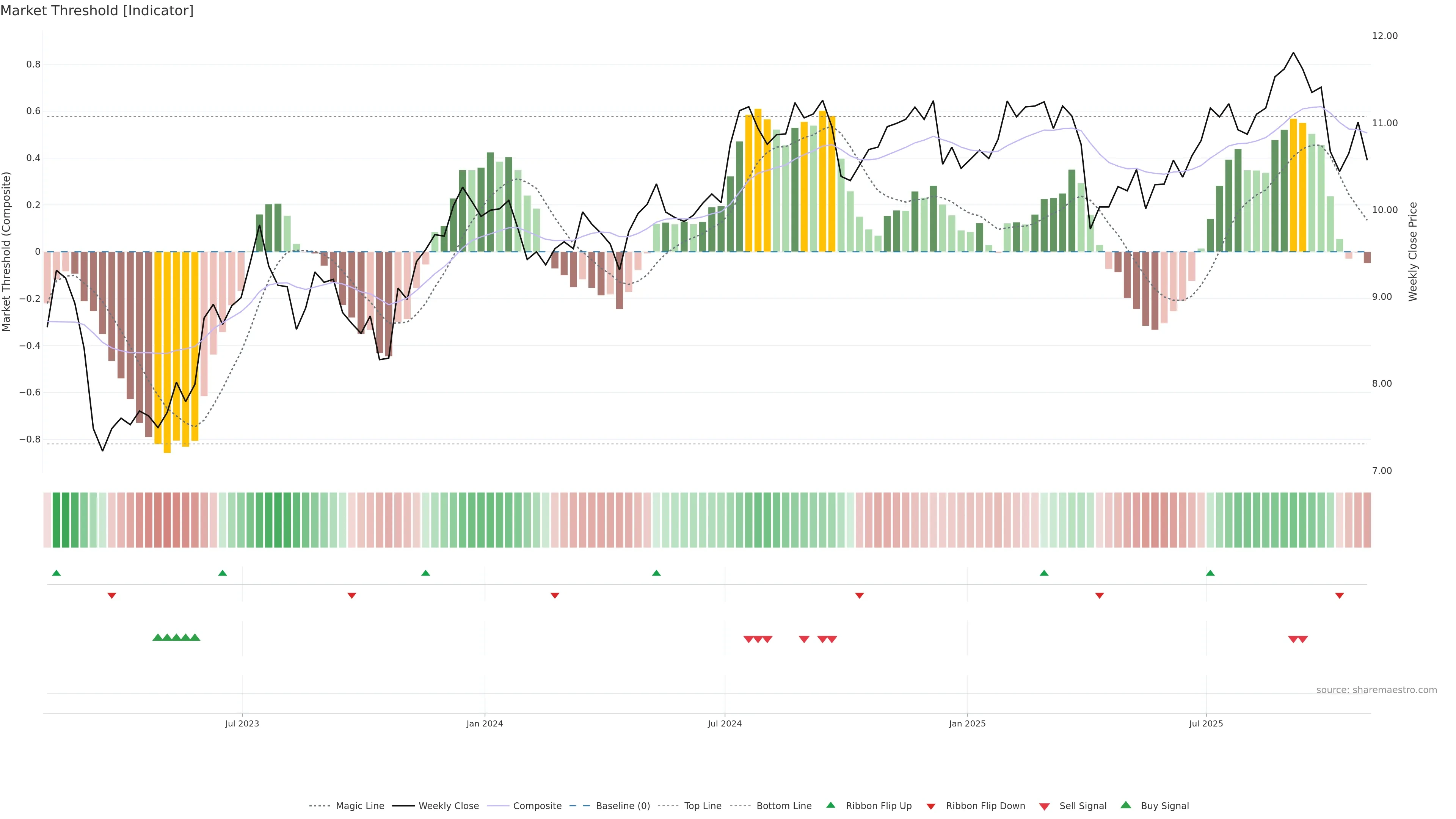Click Bottom Line legend entry
1456x819 pixels.
click(x=783, y=806)
